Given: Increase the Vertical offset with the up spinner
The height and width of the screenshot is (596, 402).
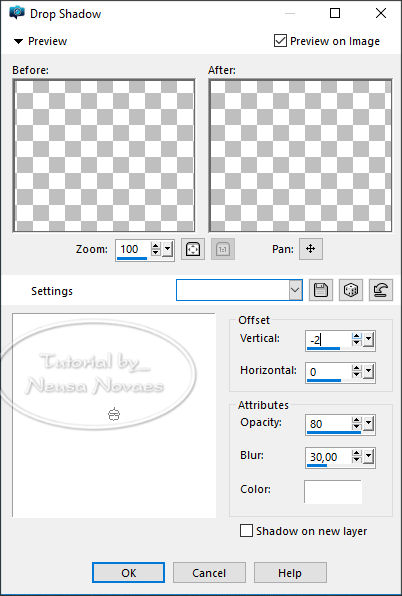Looking at the screenshot, I should pyautogui.click(x=356, y=336).
